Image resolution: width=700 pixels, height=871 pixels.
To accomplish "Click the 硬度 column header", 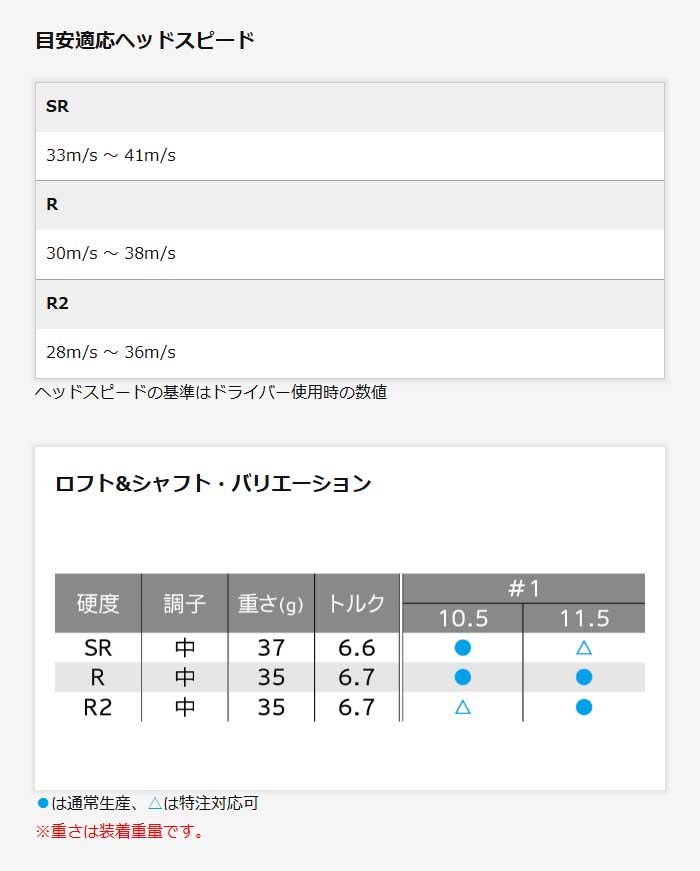I will click(x=98, y=603).
